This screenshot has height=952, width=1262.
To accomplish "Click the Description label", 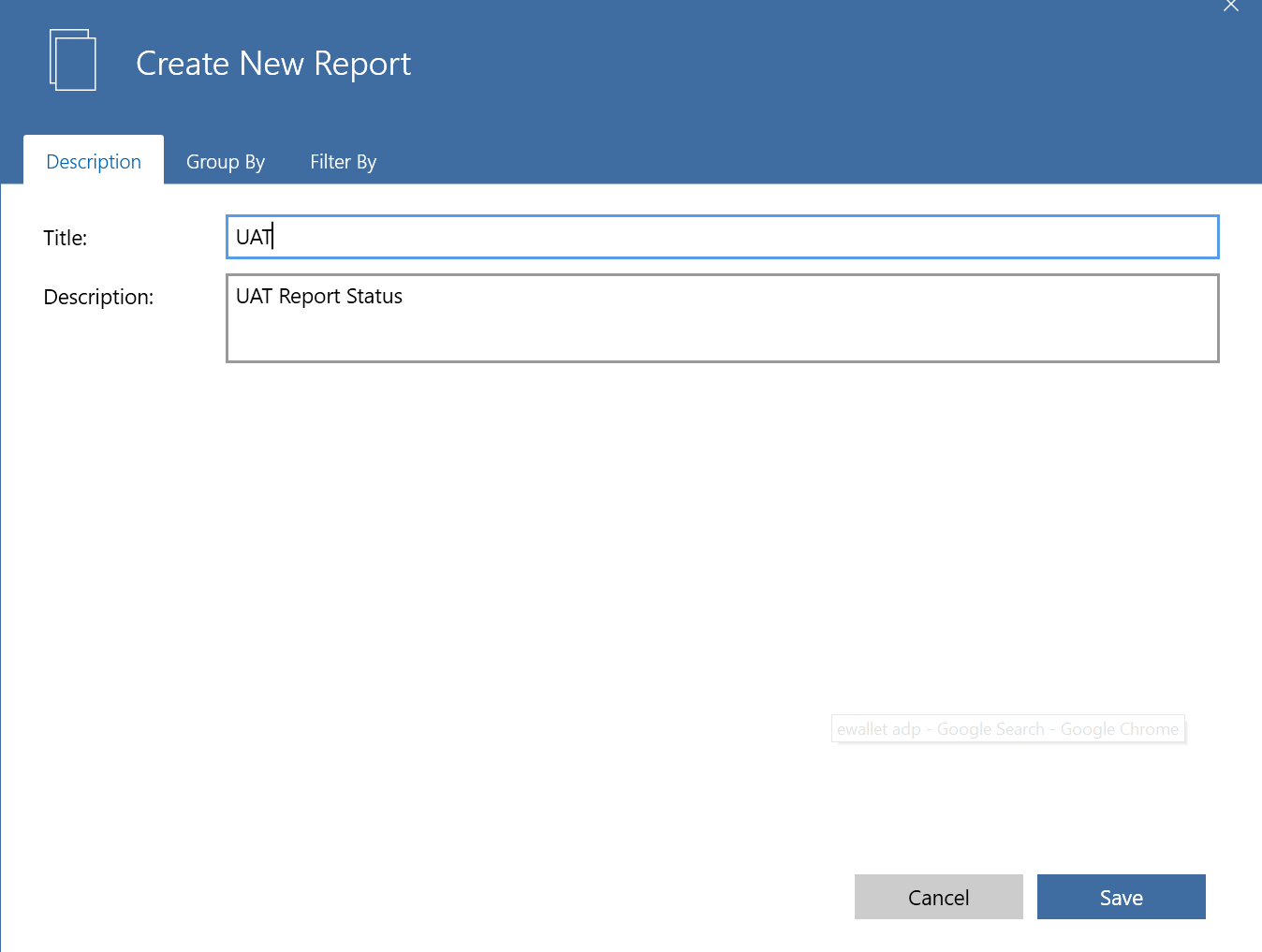I will pyautogui.click(x=98, y=297).
